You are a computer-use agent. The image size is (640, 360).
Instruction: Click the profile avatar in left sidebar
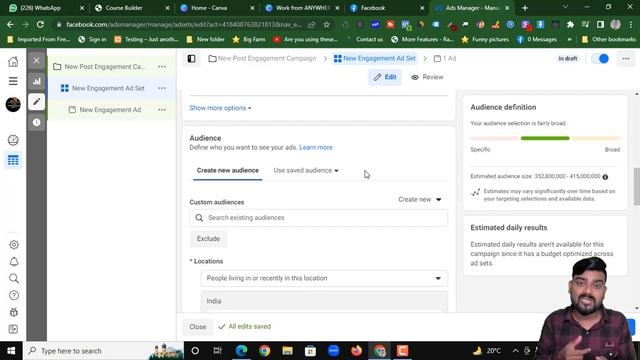[x=13, y=104]
